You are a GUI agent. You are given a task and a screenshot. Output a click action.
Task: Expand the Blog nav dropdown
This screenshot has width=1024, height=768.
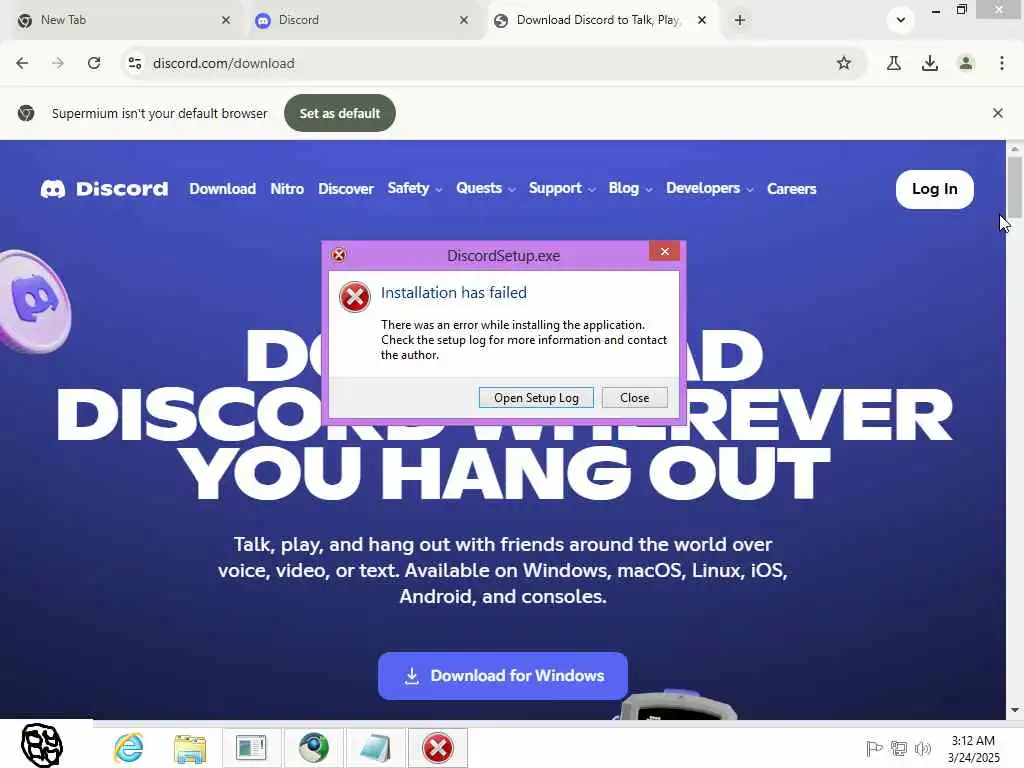coord(630,189)
